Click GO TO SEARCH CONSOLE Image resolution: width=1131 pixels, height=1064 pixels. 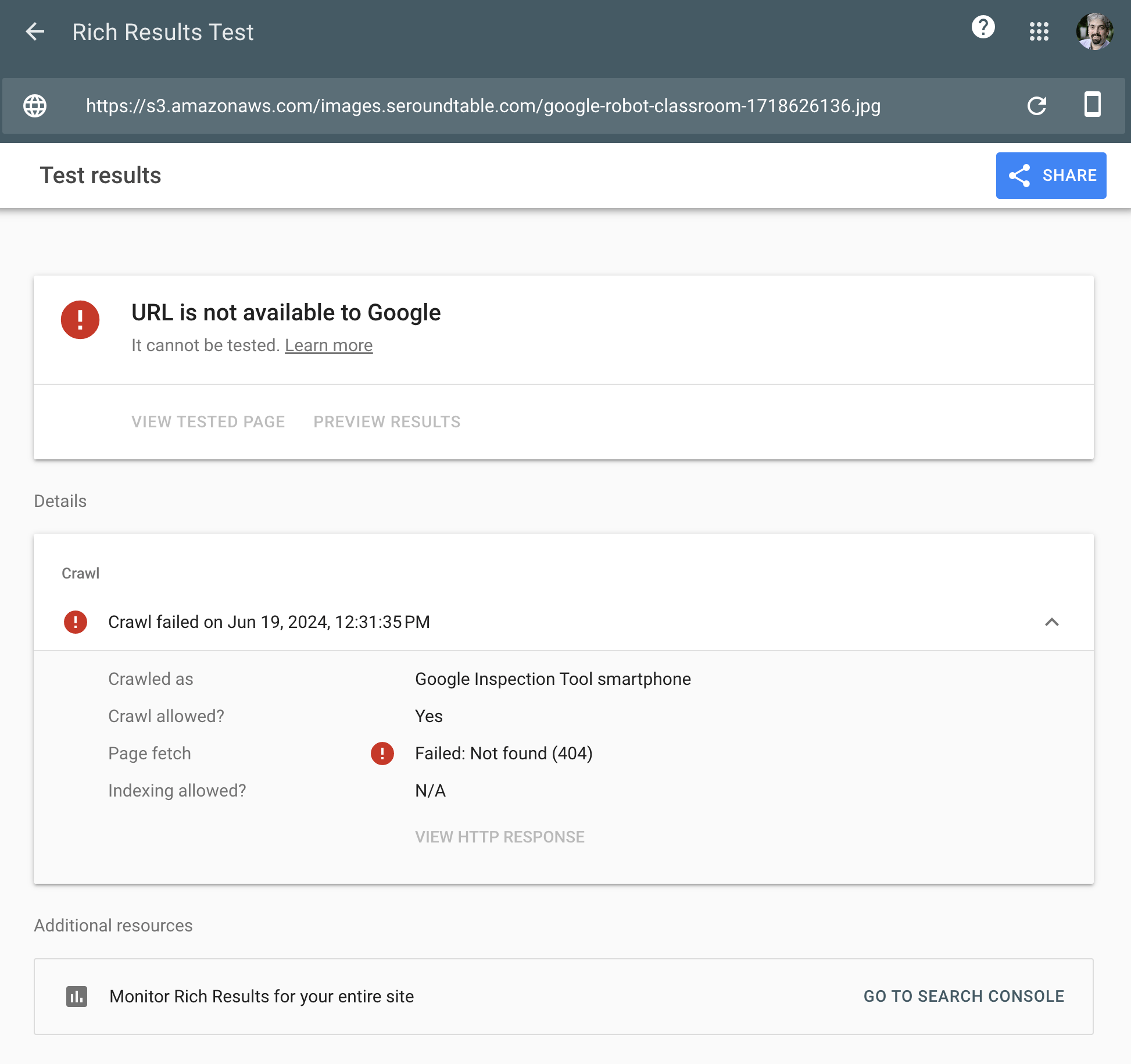tap(964, 996)
